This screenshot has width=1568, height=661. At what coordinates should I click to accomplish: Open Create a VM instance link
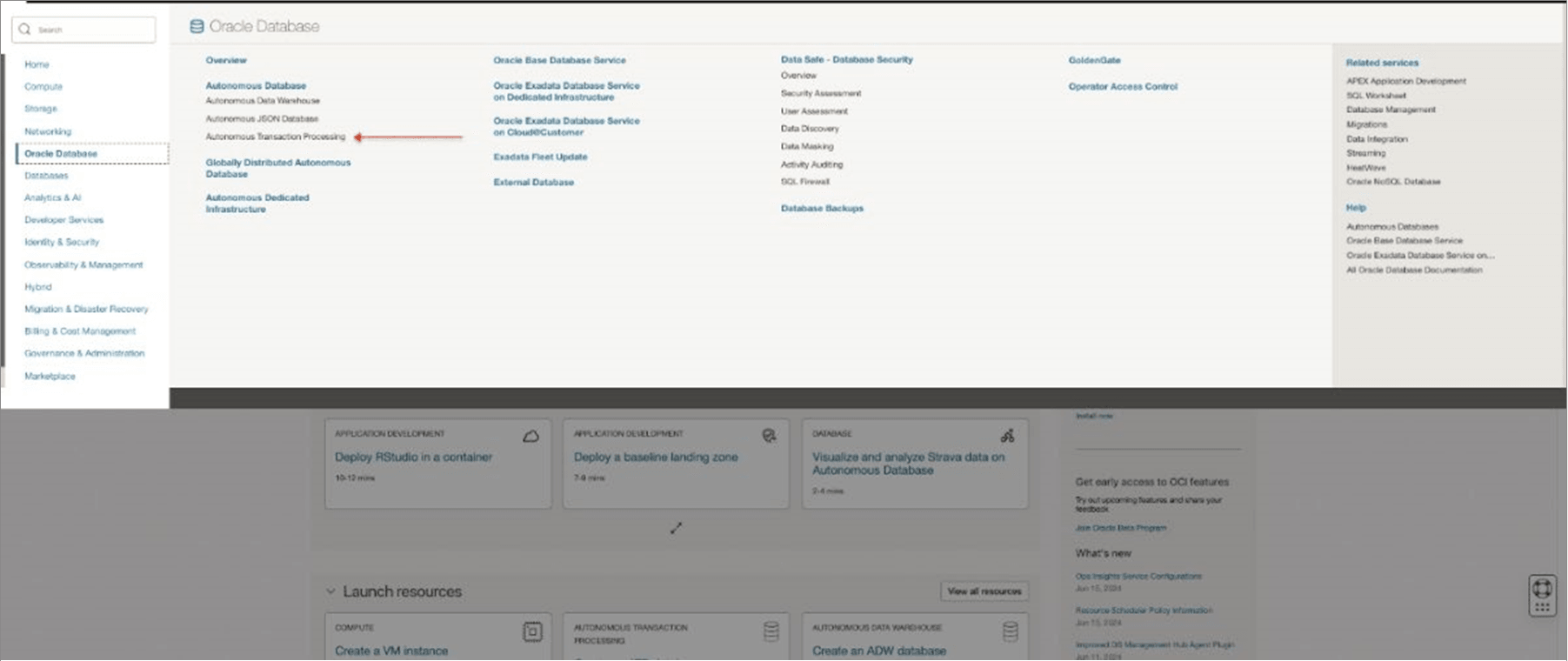[391, 651]
